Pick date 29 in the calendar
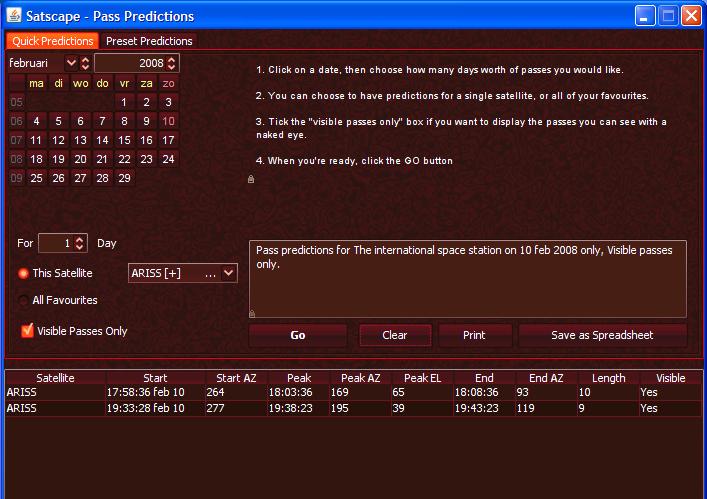 click(x=124, y=178)
